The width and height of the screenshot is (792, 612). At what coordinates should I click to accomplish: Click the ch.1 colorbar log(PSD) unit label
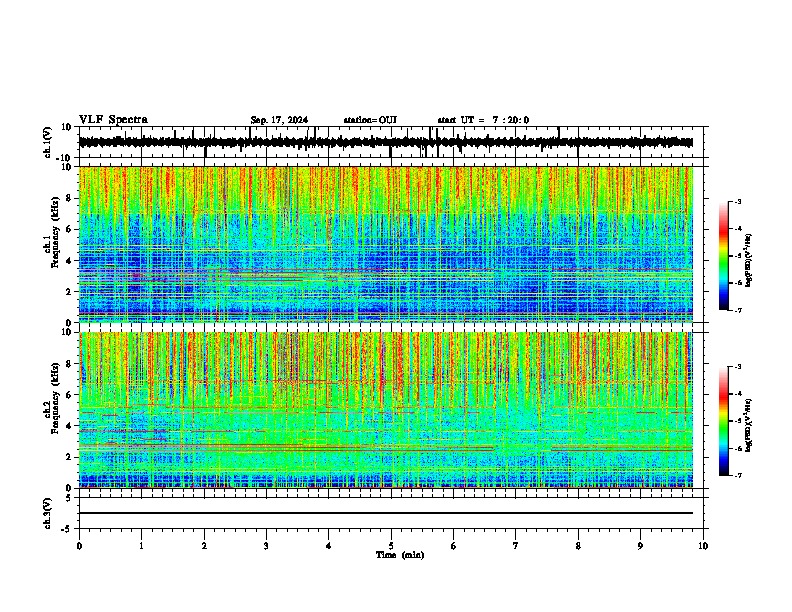(748, 260)
